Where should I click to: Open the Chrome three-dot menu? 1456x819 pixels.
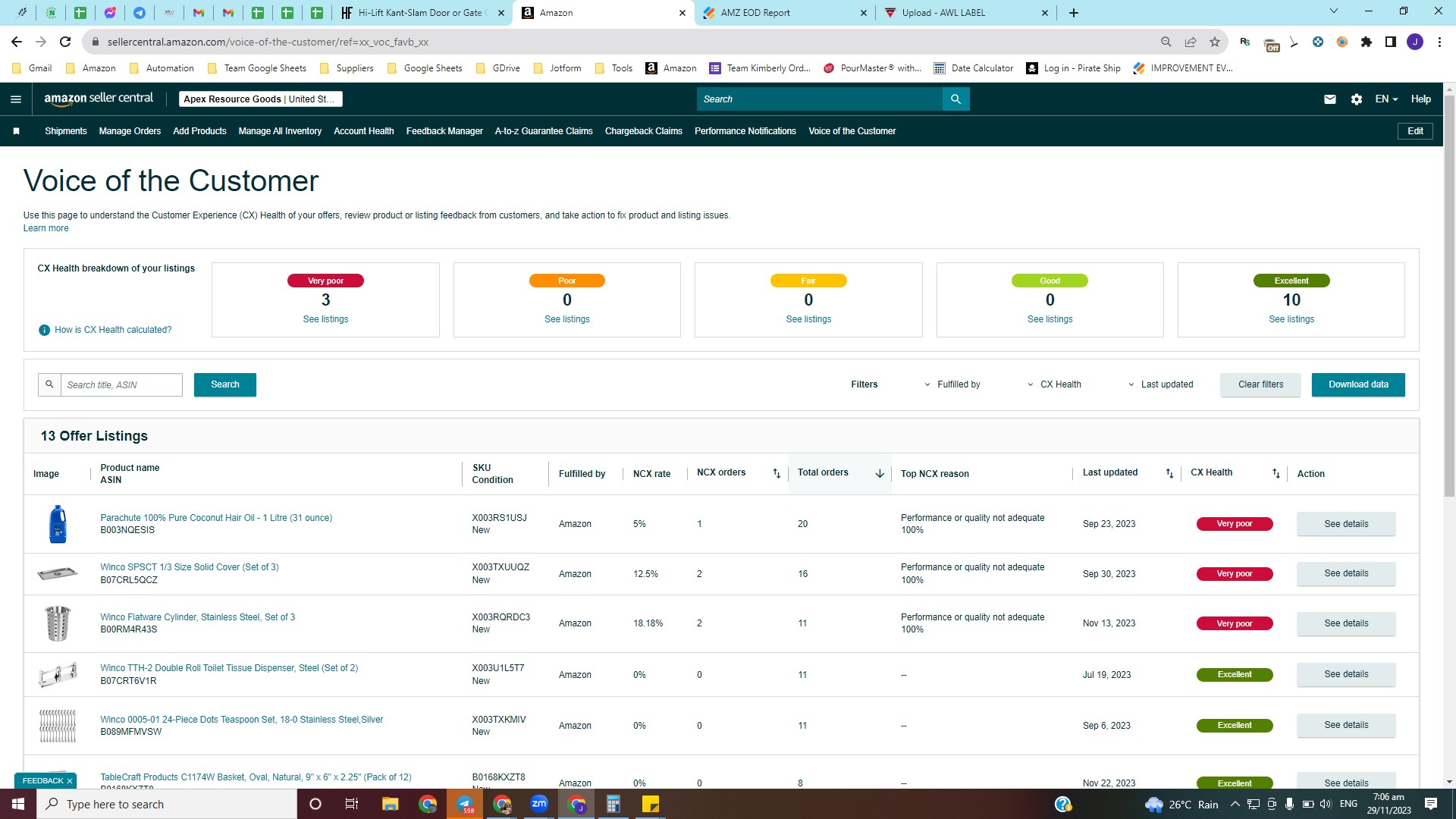click(x=1439, y=42)
